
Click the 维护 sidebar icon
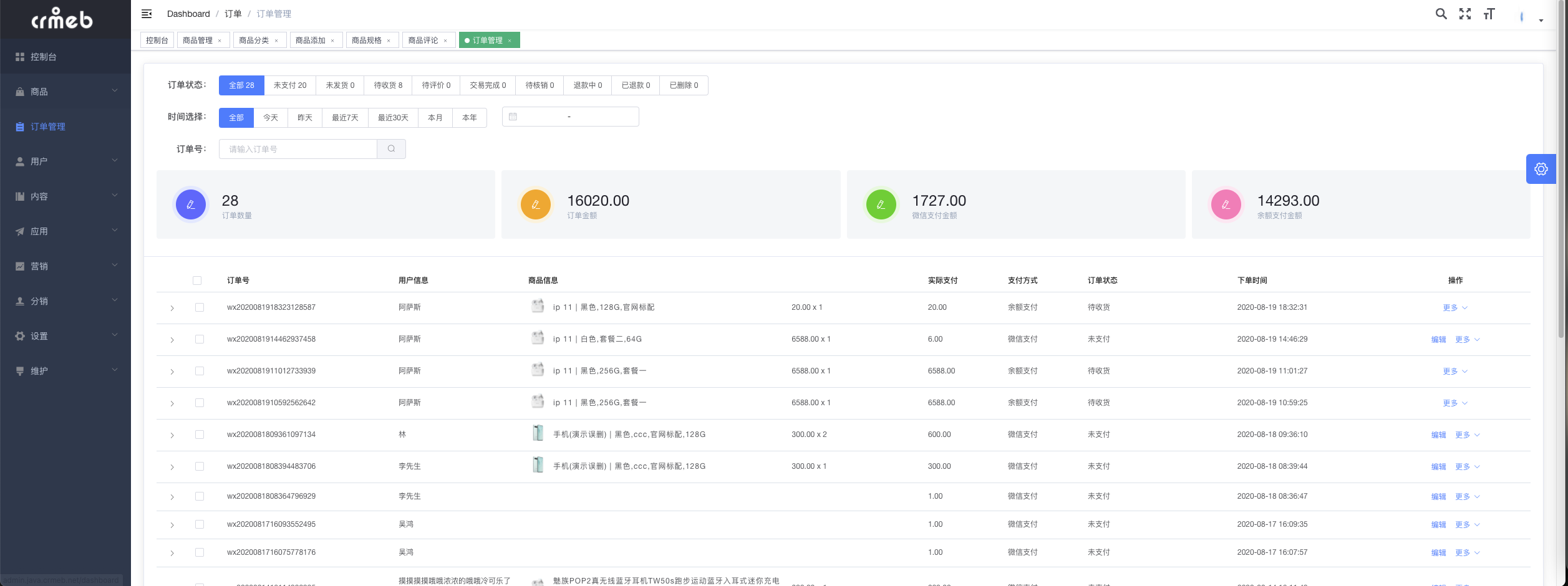[x=20, y=371]
